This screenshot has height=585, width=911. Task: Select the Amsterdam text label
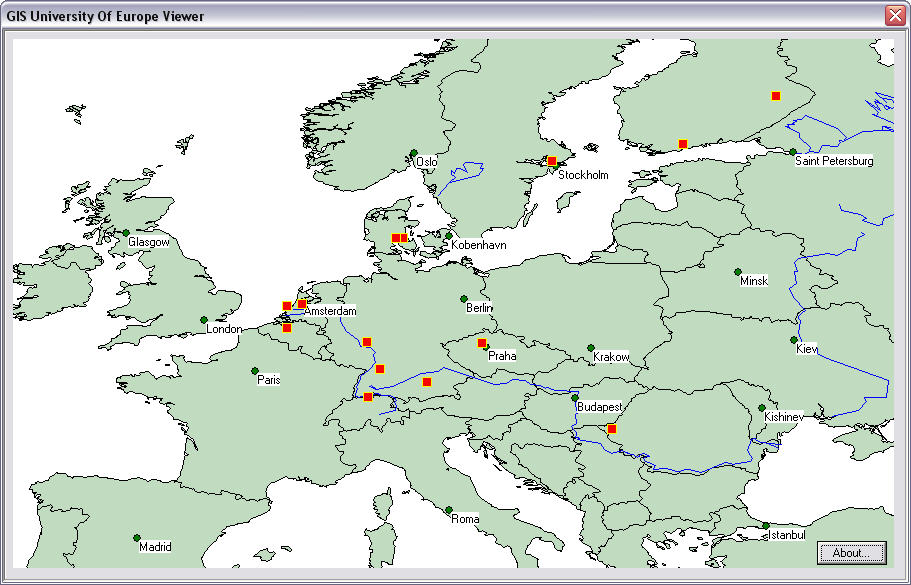[x=330, y=311]
